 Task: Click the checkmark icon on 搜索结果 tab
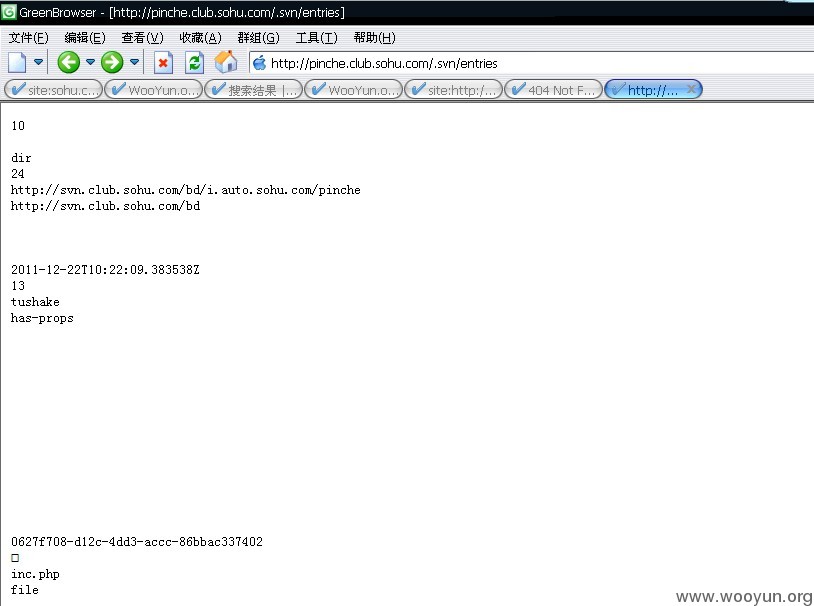[219, 89]
